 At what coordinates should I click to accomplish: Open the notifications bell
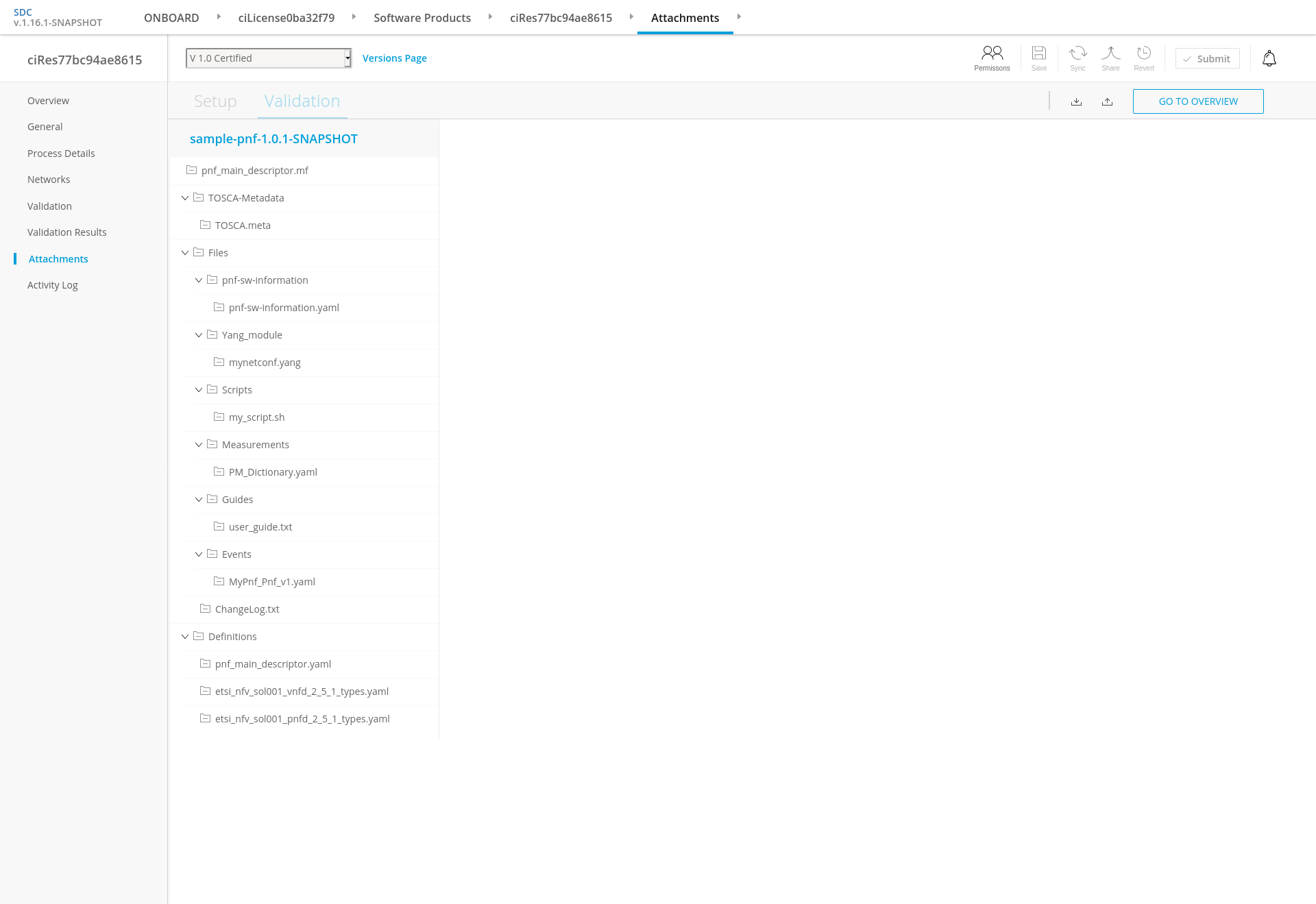pos(1269,59)
